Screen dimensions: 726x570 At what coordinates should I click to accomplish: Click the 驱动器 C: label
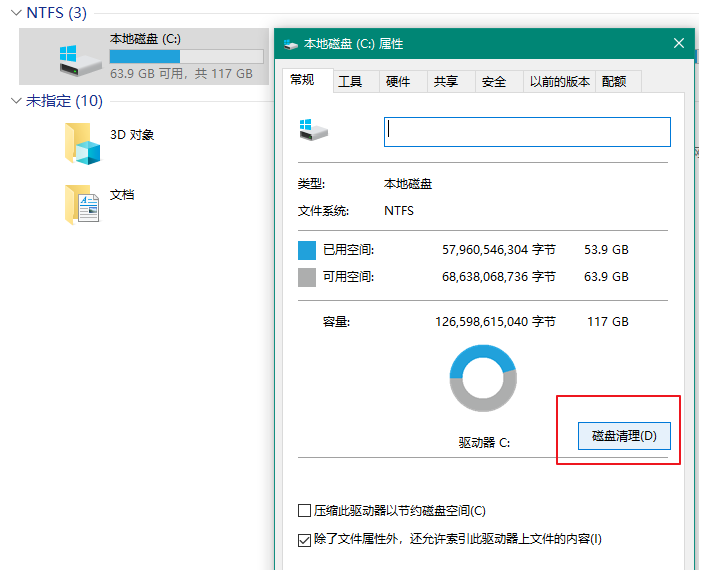[x=484, y=443]
